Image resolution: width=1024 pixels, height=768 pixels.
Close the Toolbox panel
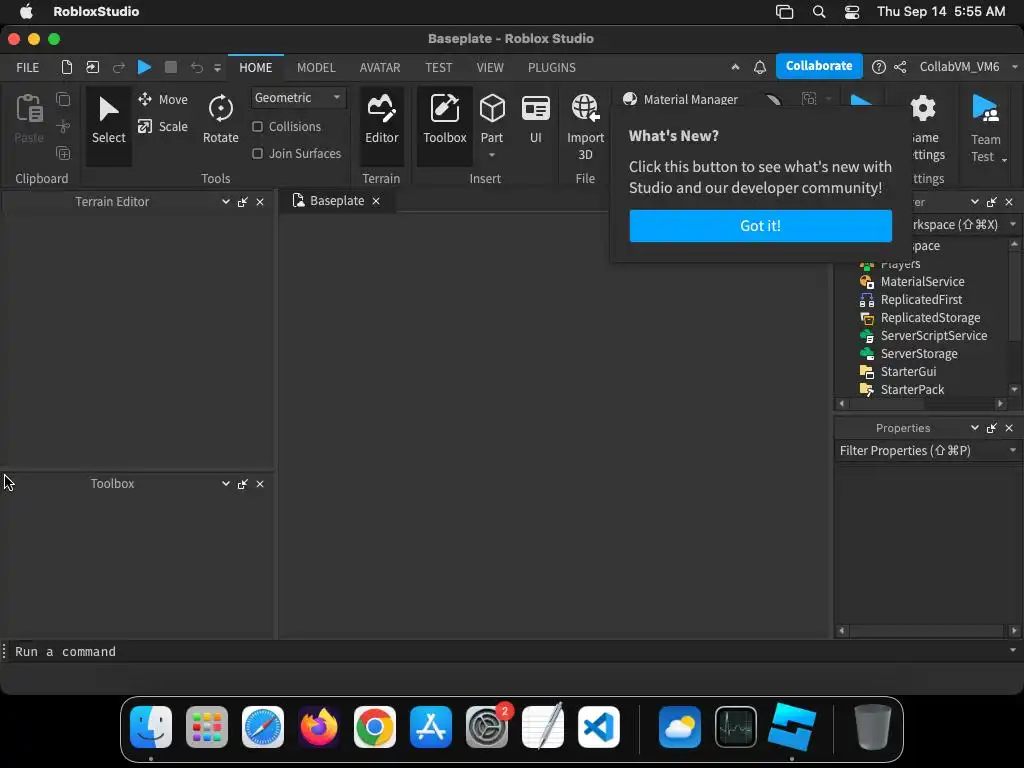point(260,484)
